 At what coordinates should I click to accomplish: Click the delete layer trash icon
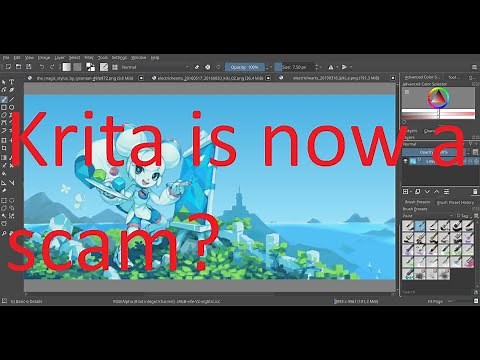(x=475, y=191)
